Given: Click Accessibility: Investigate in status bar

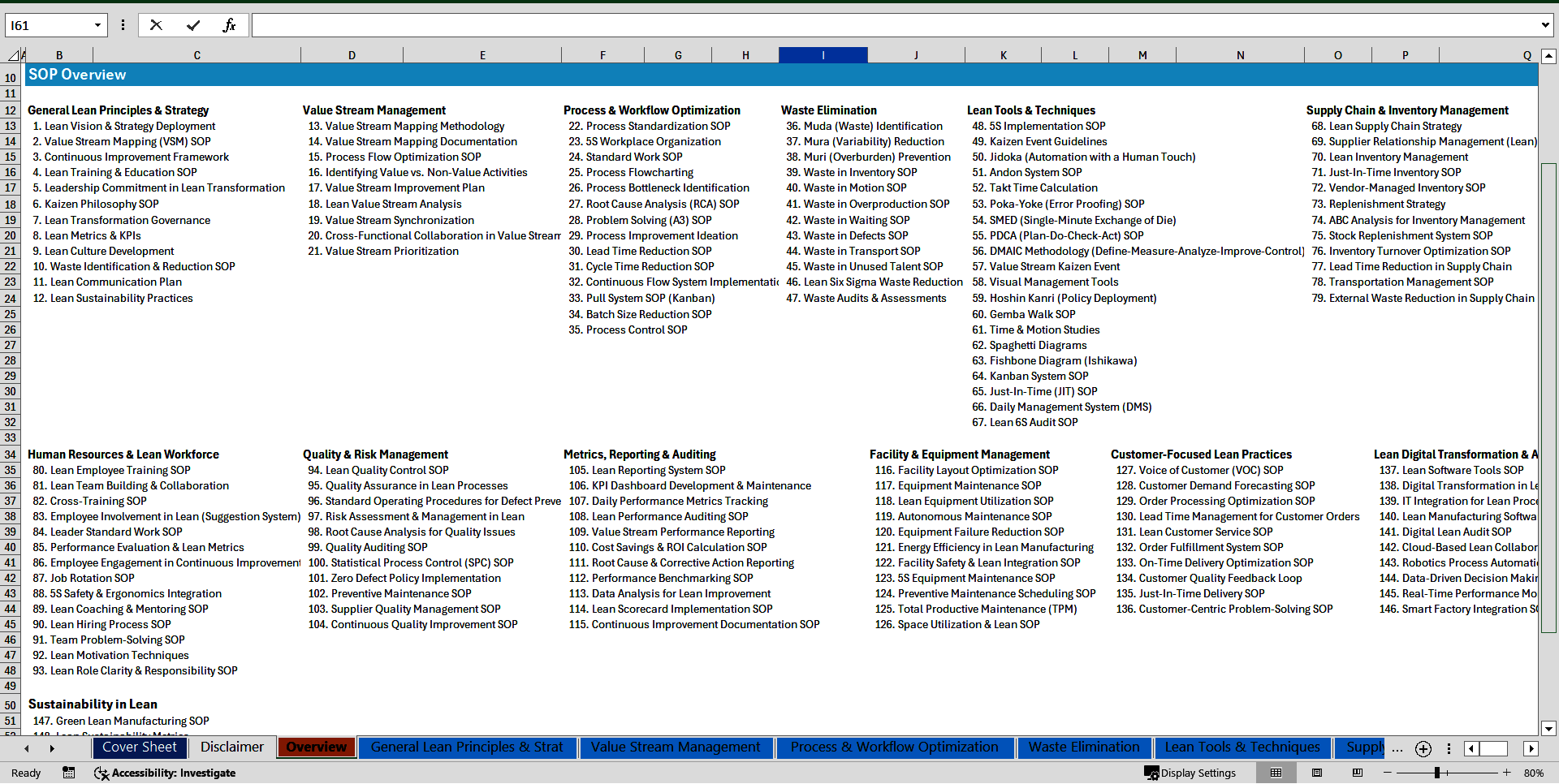Looking at the screenshot, I should click(x=166, y=773).
